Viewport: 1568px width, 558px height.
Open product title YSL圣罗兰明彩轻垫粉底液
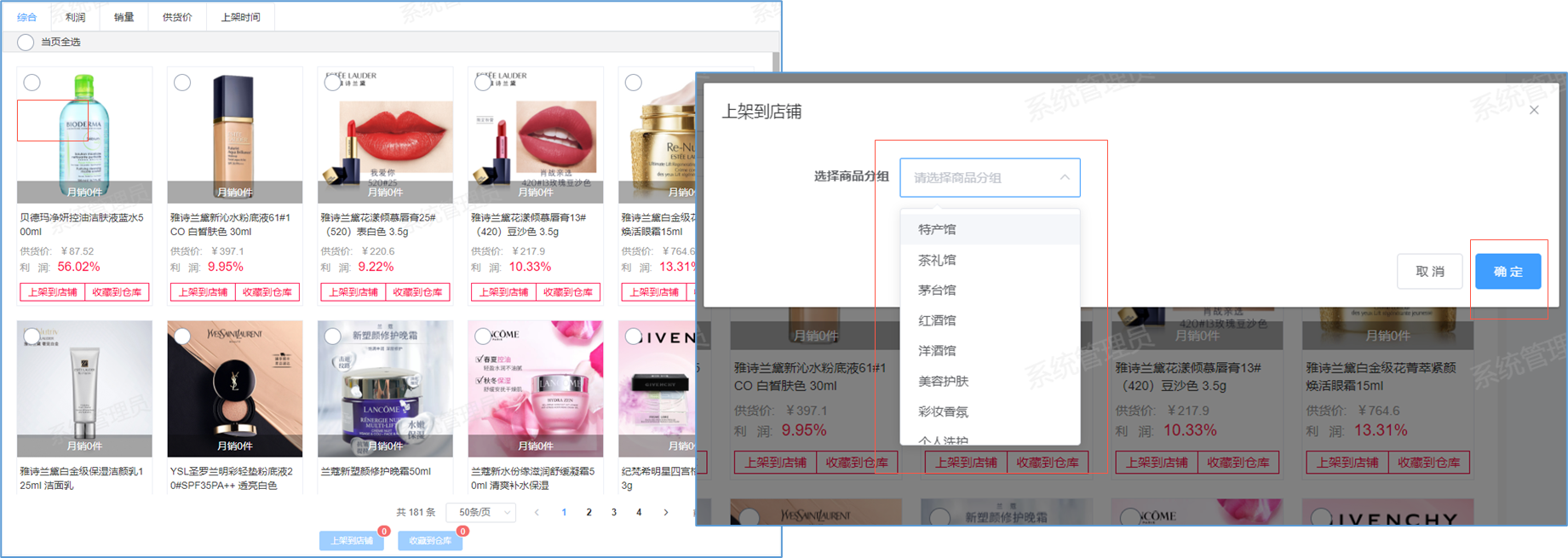231,478
